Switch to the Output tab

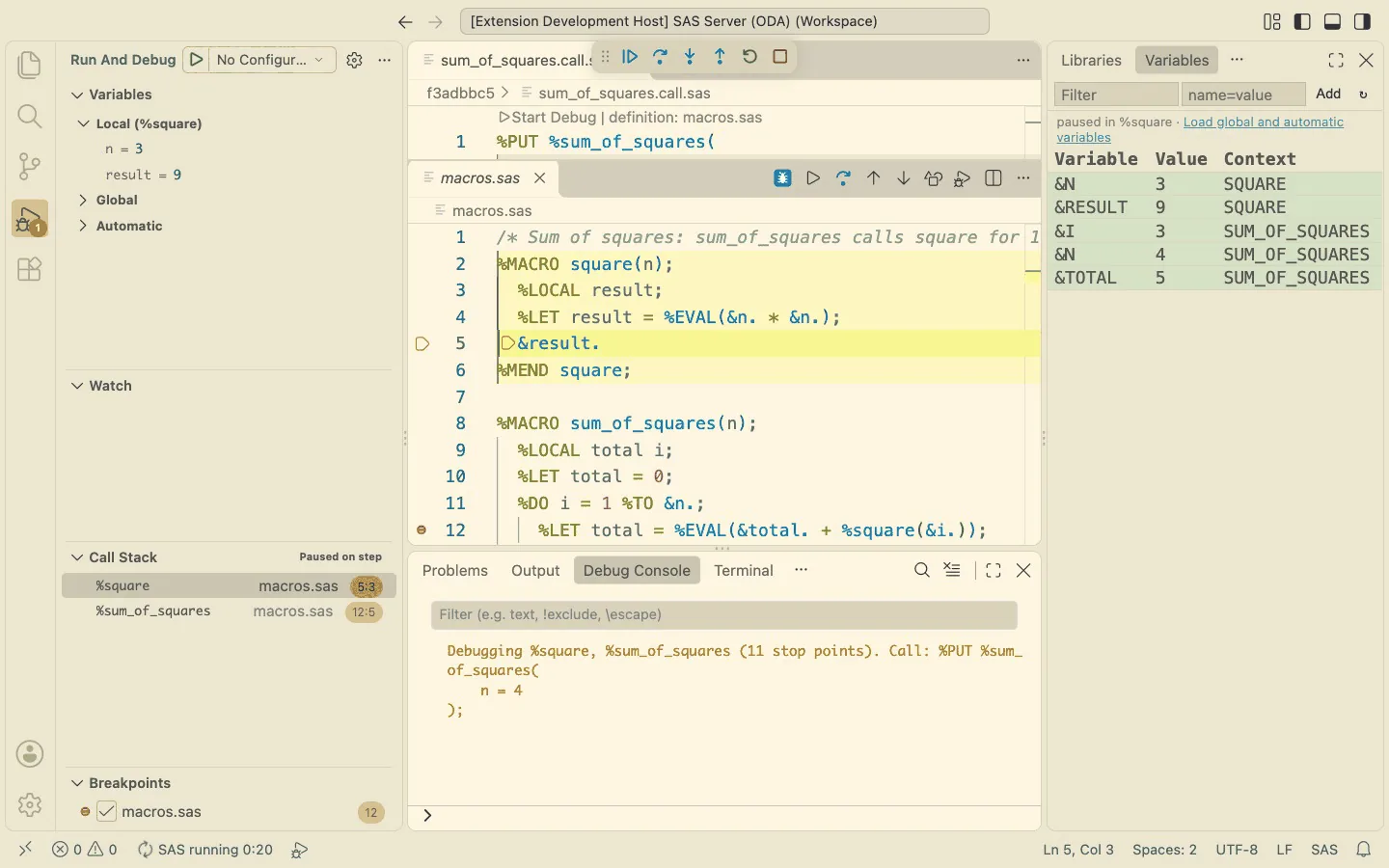(535, 570)
